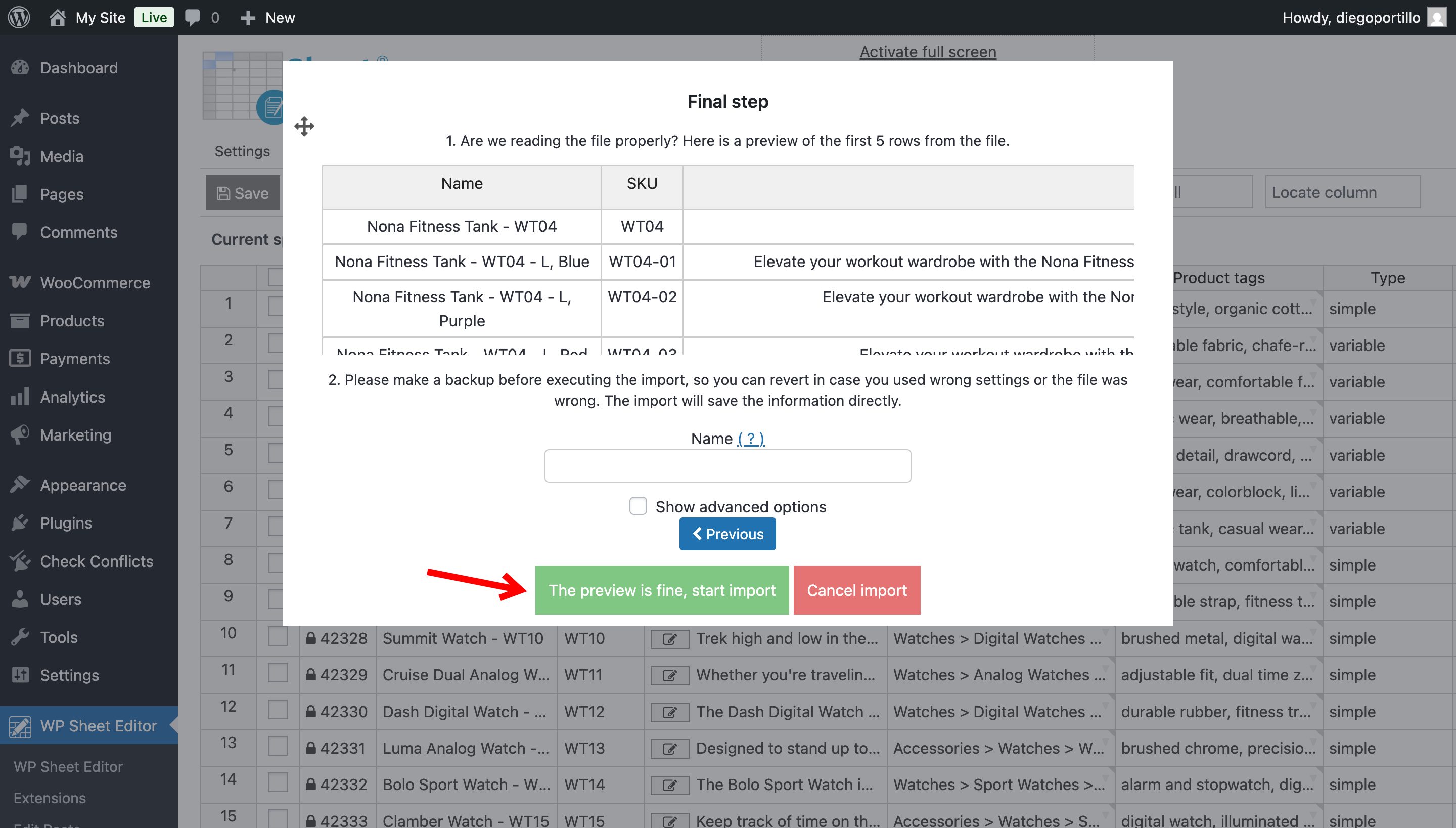The image size is (1456, 828).
Task: Click the WordPress logo icon
Action: tap(19, 17)
